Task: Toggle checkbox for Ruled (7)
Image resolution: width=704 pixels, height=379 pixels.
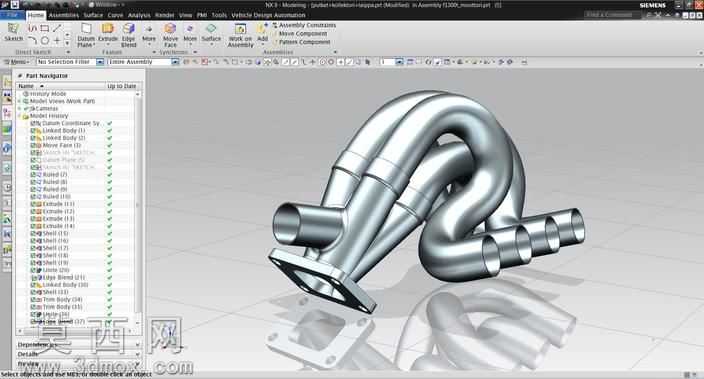Action: pos(33,175)
